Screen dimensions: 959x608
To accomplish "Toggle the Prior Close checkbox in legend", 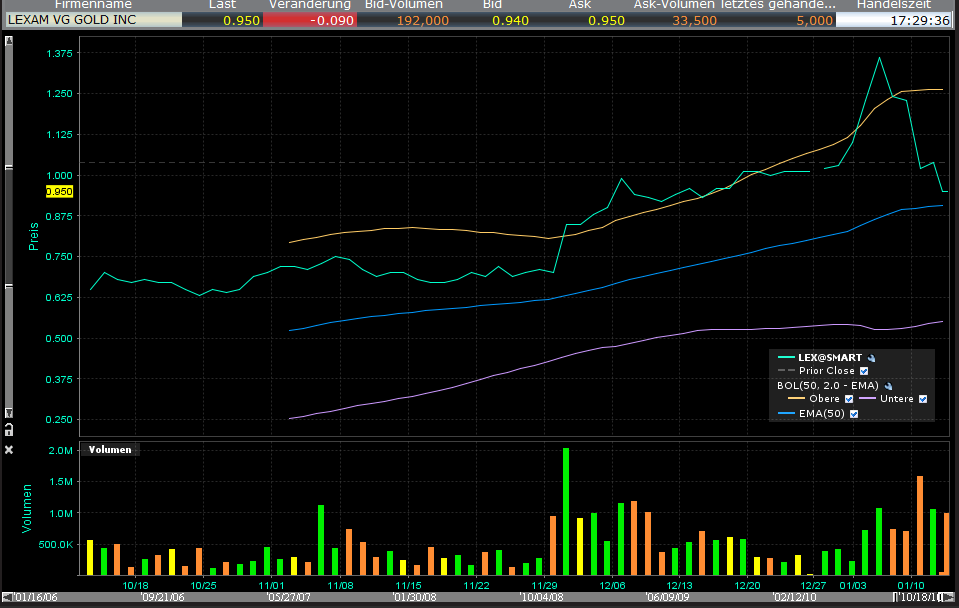I will pyautogui.click(x=864, y=371).
